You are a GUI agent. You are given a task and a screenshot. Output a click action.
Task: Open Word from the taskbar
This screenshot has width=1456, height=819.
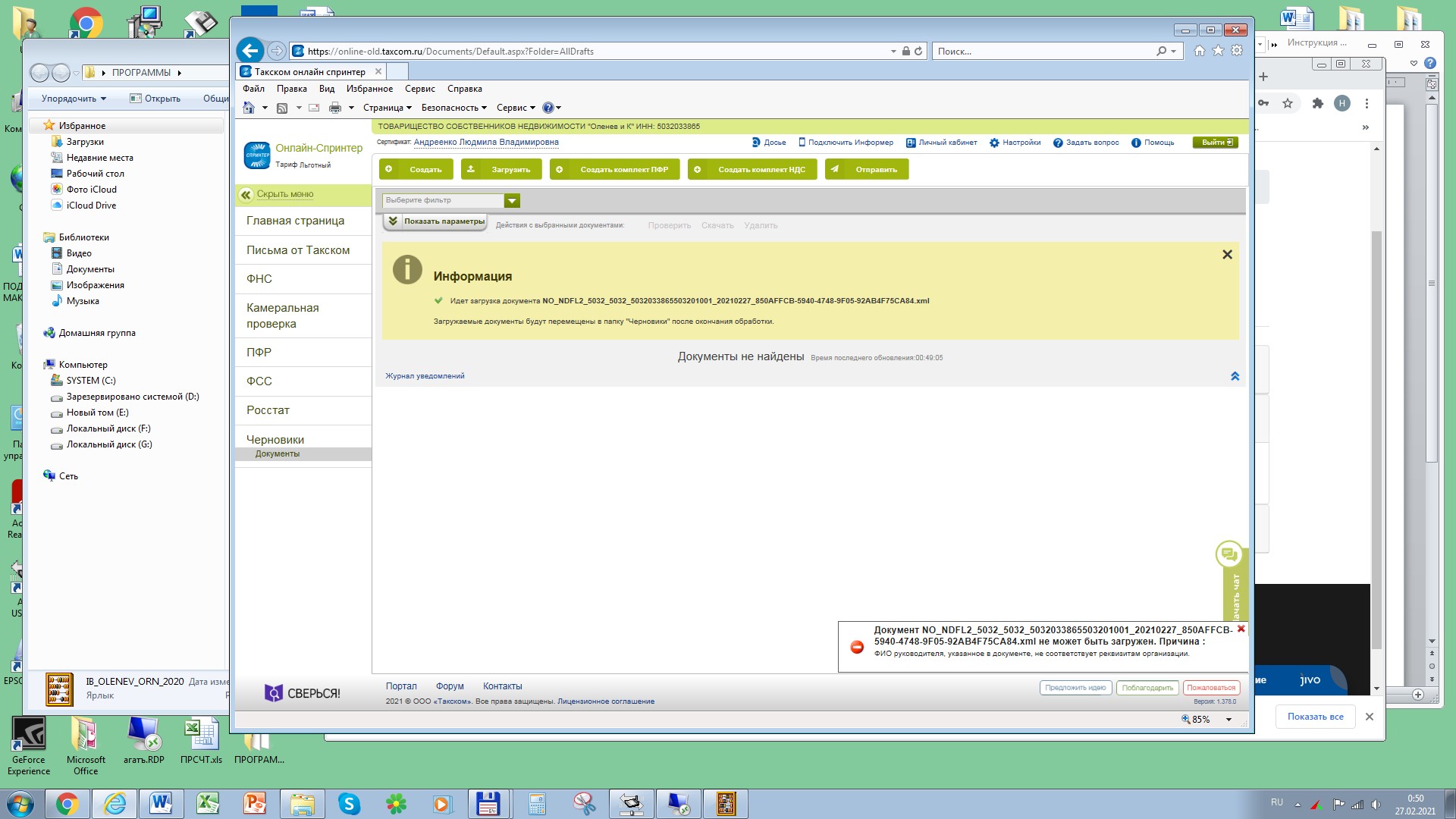tap(161, 804)
